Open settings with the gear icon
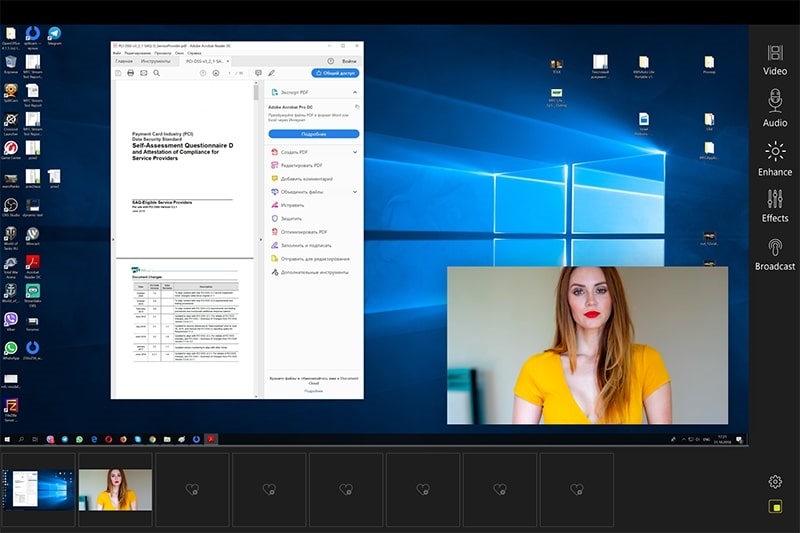 click(x=775, y=481)
